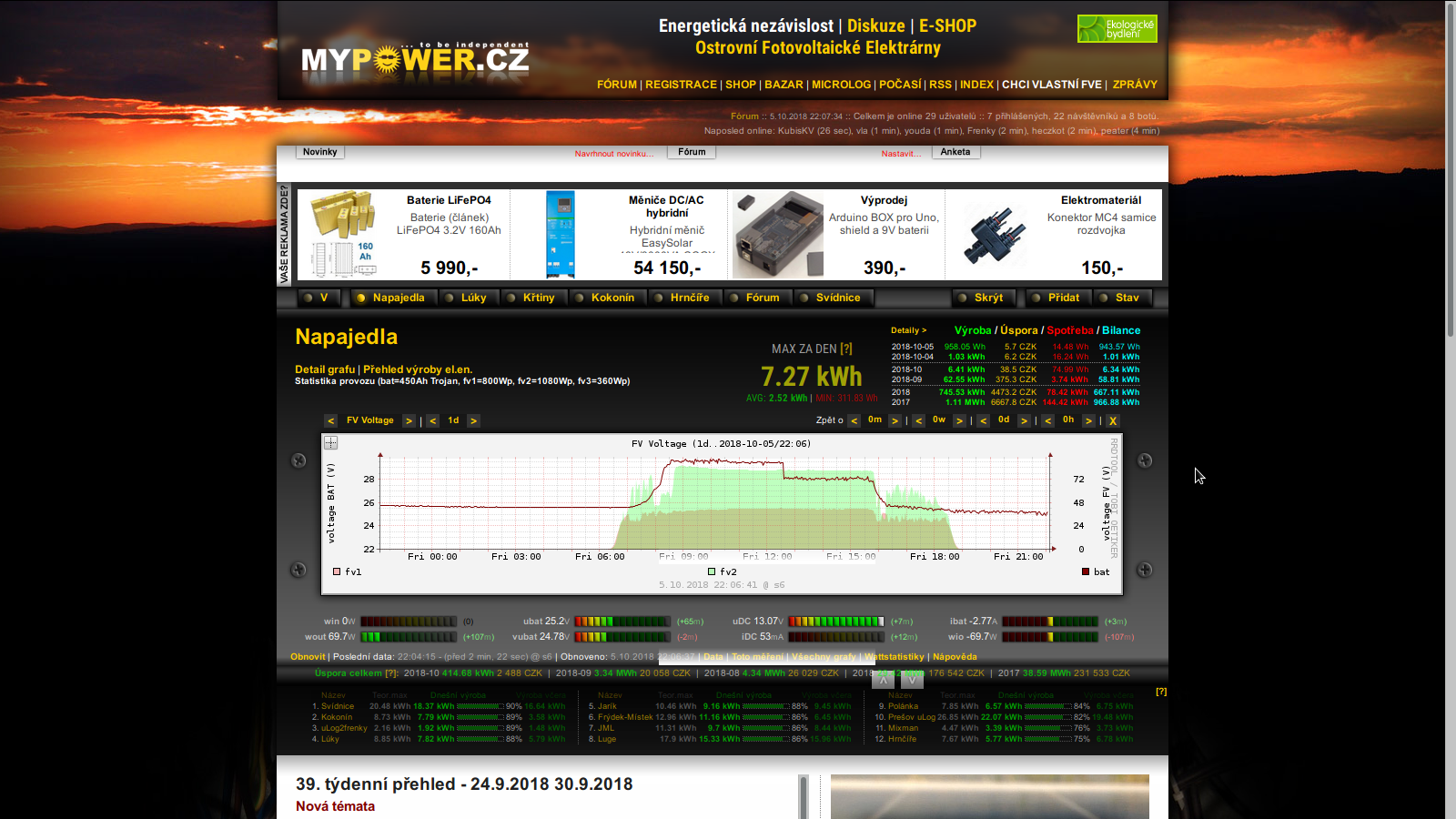Open the Polanka station entry

(x=904, y=706)
